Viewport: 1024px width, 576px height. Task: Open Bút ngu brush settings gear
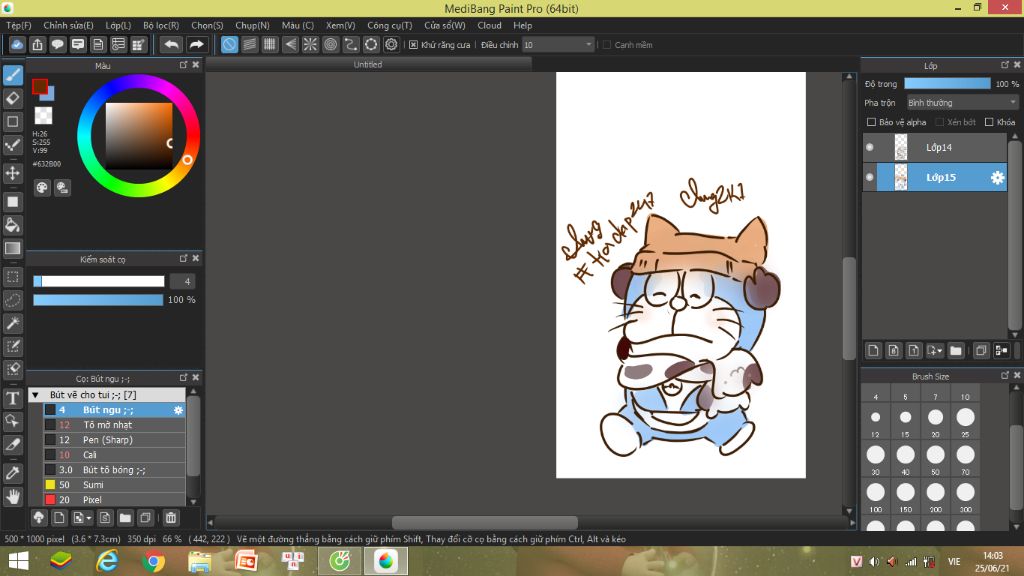coord(178,410)
